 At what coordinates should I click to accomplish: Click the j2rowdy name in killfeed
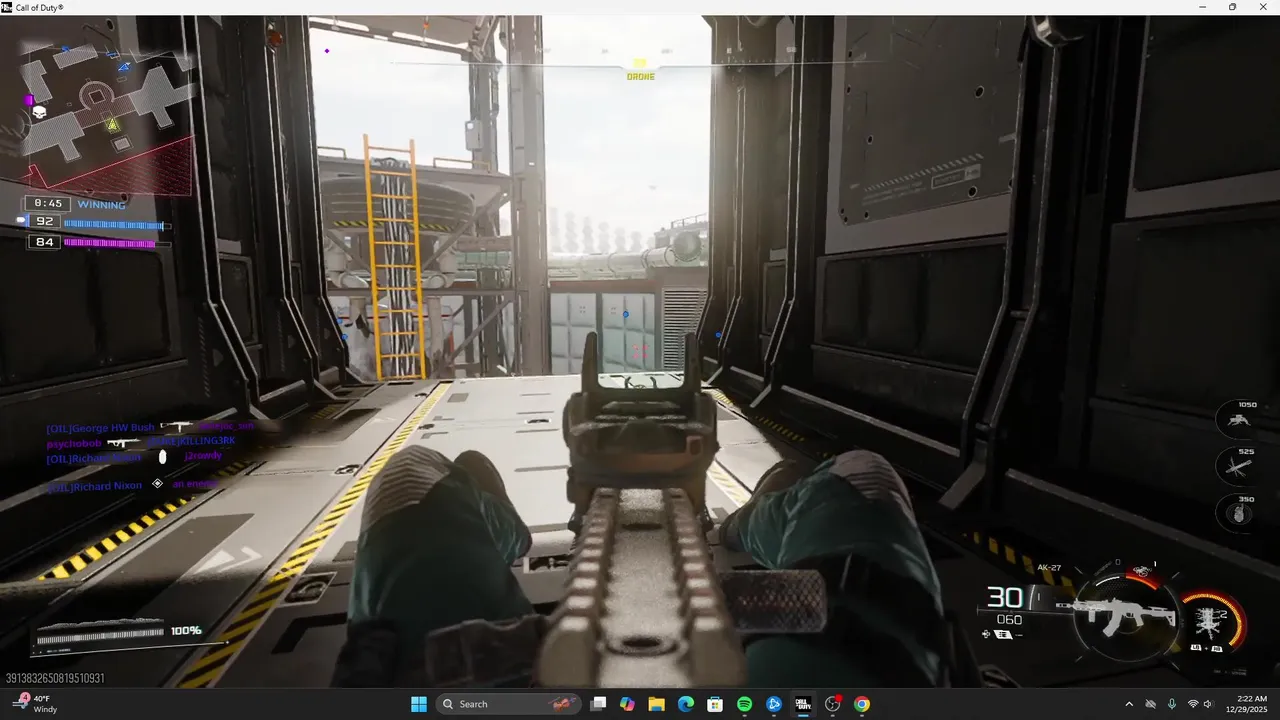[x=203, y=456]
